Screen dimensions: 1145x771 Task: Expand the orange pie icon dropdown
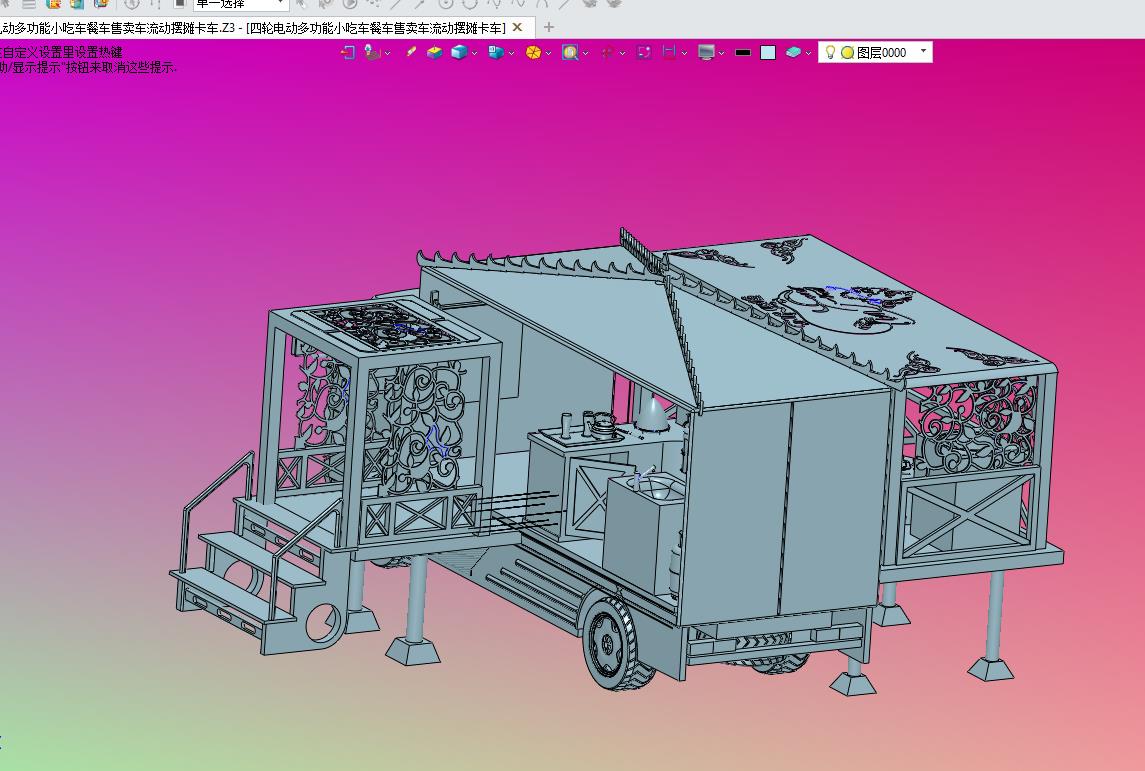coord(548,53)
